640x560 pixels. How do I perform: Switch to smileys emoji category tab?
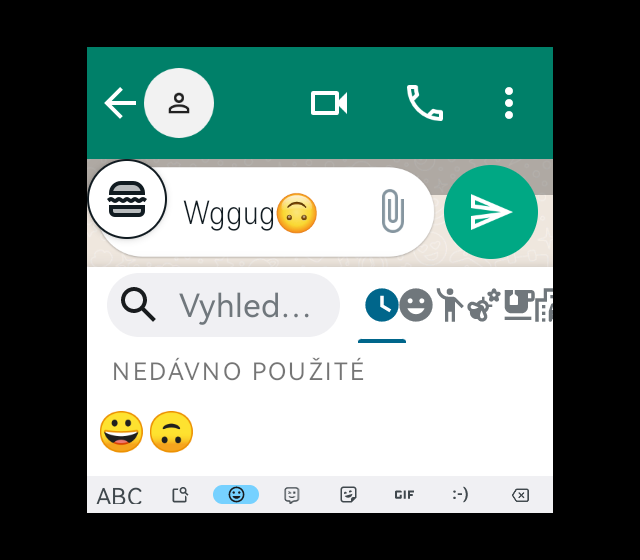(416, 305)
